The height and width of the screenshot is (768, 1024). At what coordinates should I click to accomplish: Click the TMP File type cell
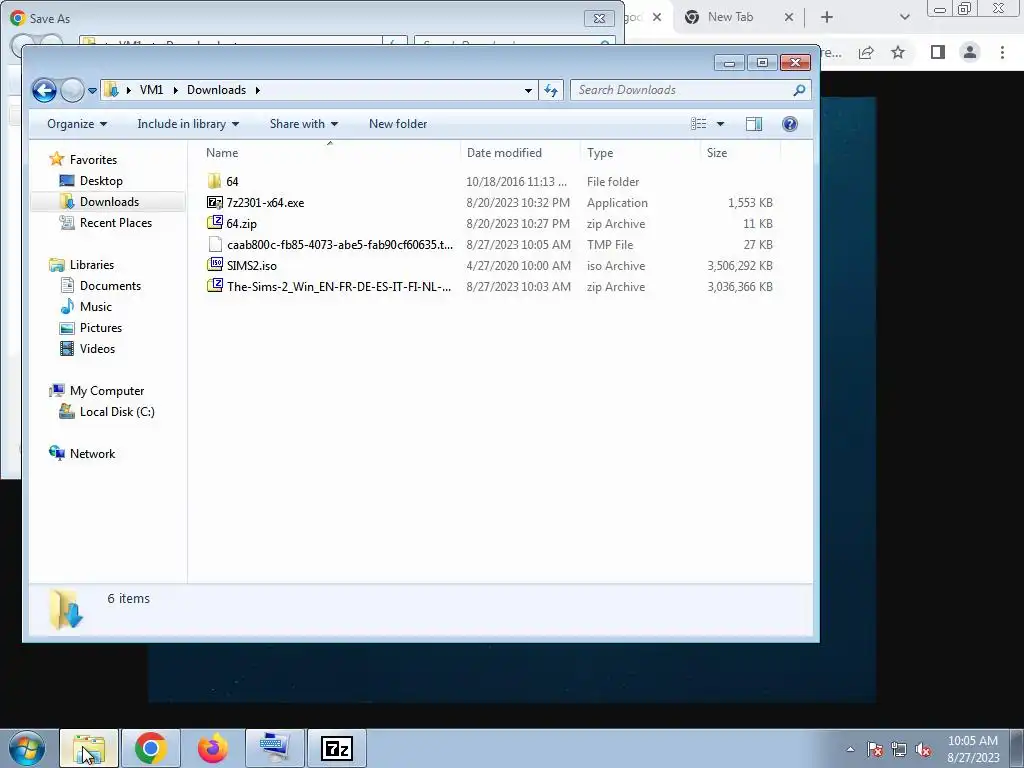[610, 245]
